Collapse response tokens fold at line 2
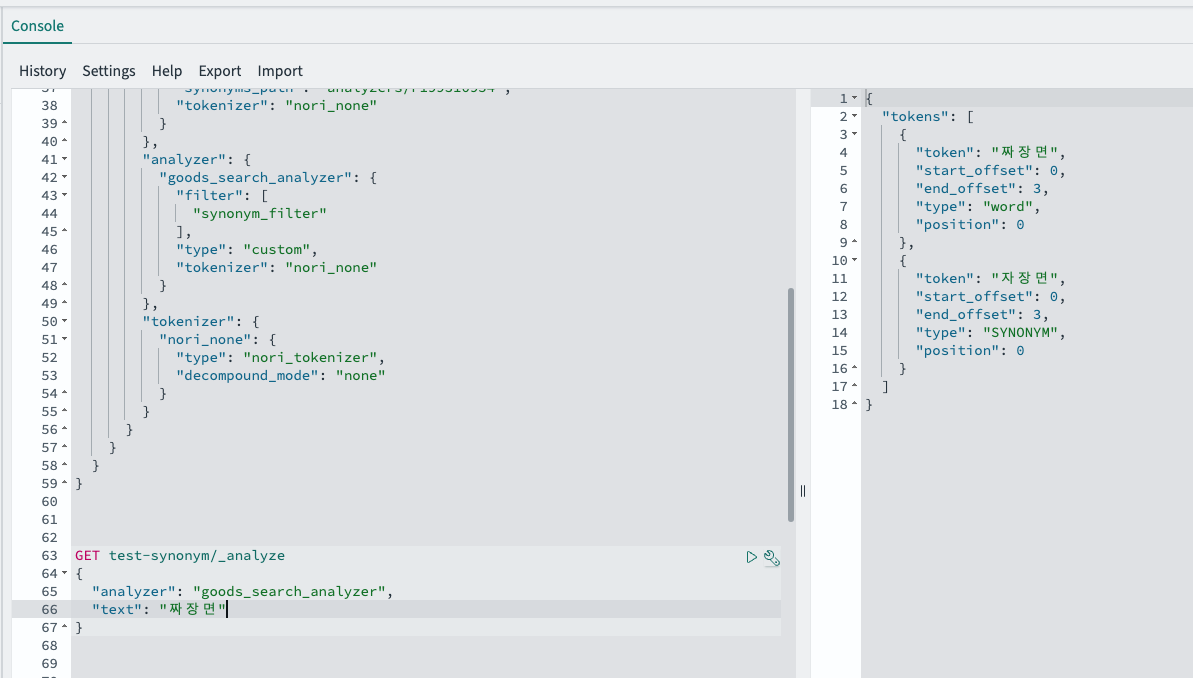This screenshot has height=678, width=1193. (854, 116)
